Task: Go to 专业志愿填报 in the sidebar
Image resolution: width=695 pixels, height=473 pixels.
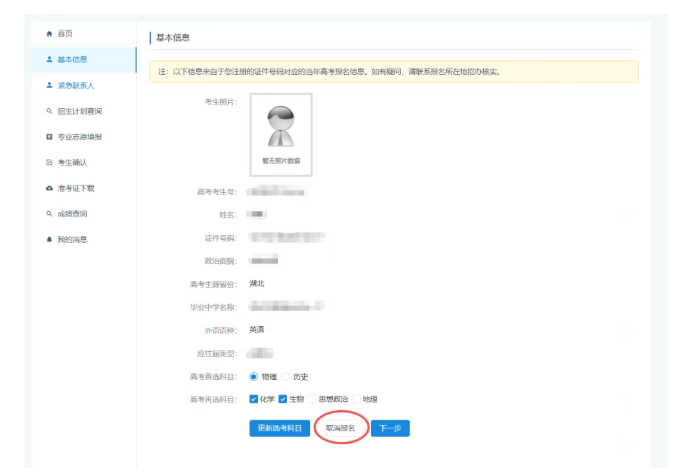Action: pyautogui.click(x=79, y=137)
